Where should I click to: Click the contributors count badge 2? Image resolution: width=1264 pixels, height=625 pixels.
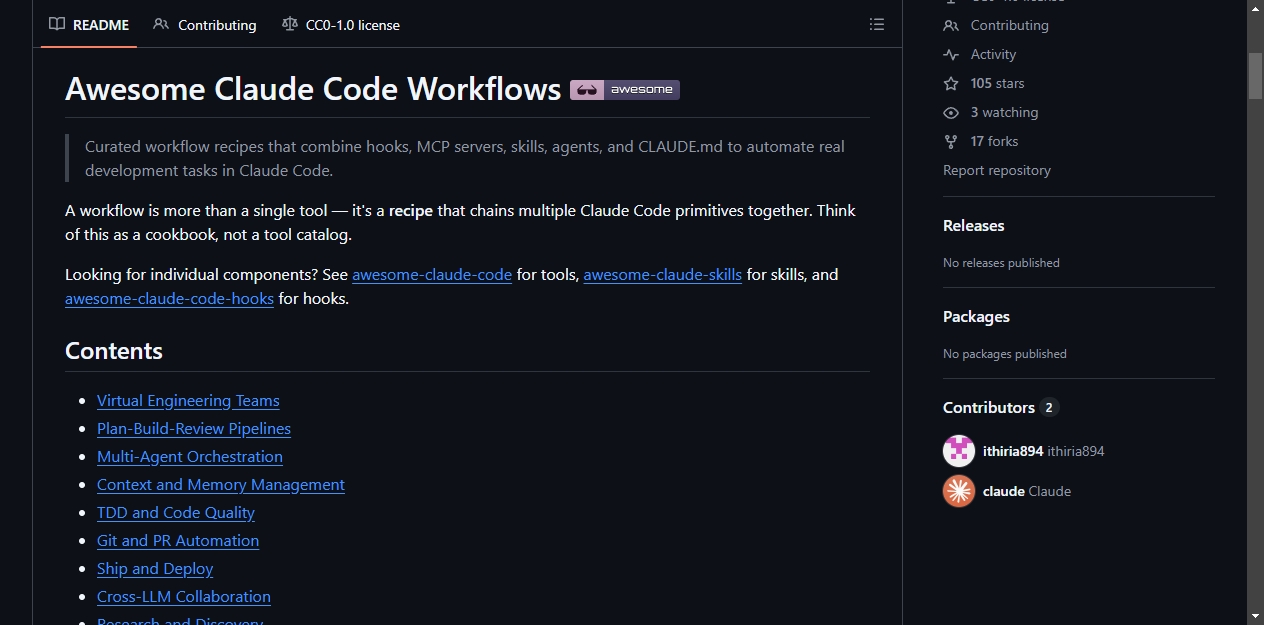1049,408
